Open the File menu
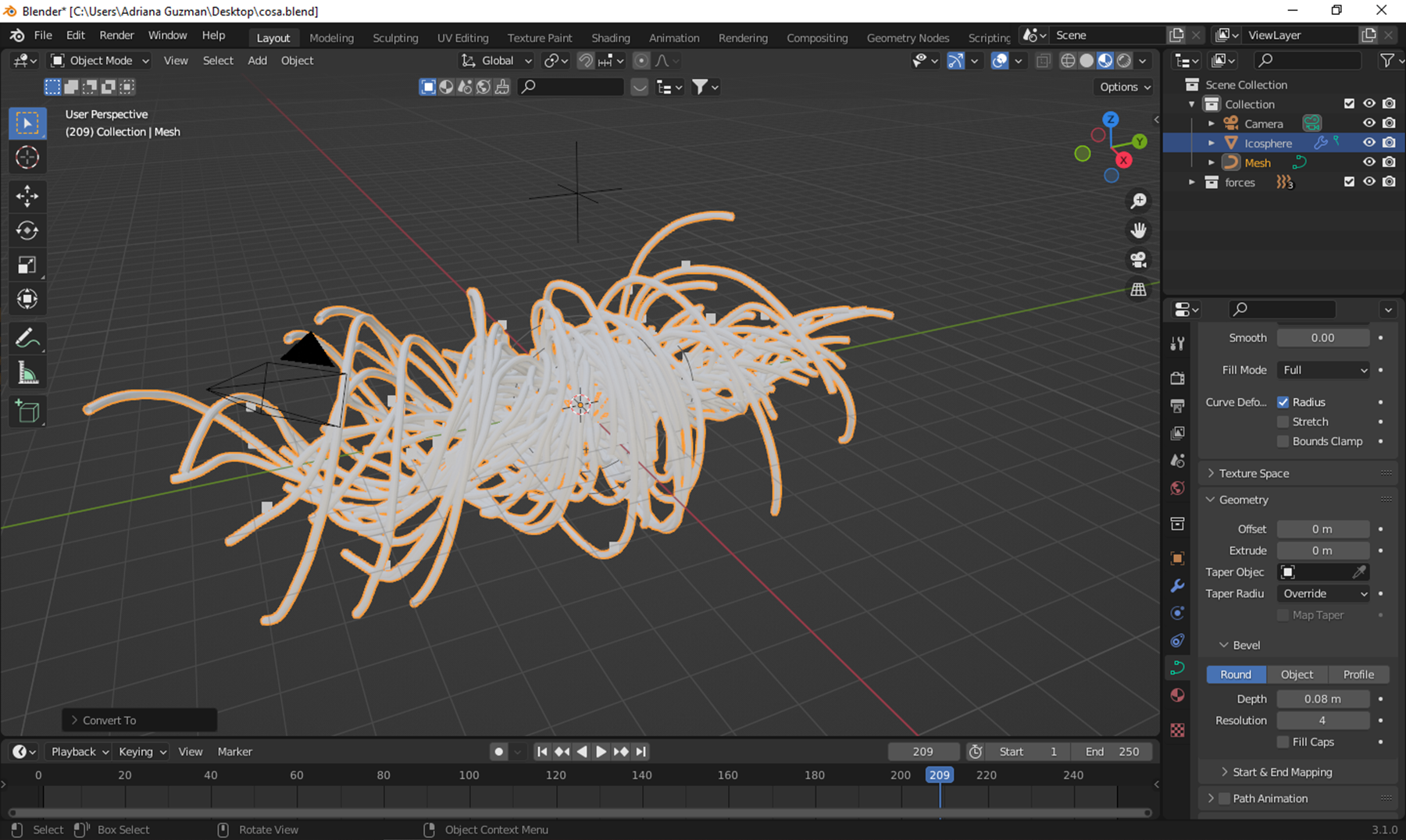The image size is (1406, 840). pyautogui.click(x=43, y=35)
